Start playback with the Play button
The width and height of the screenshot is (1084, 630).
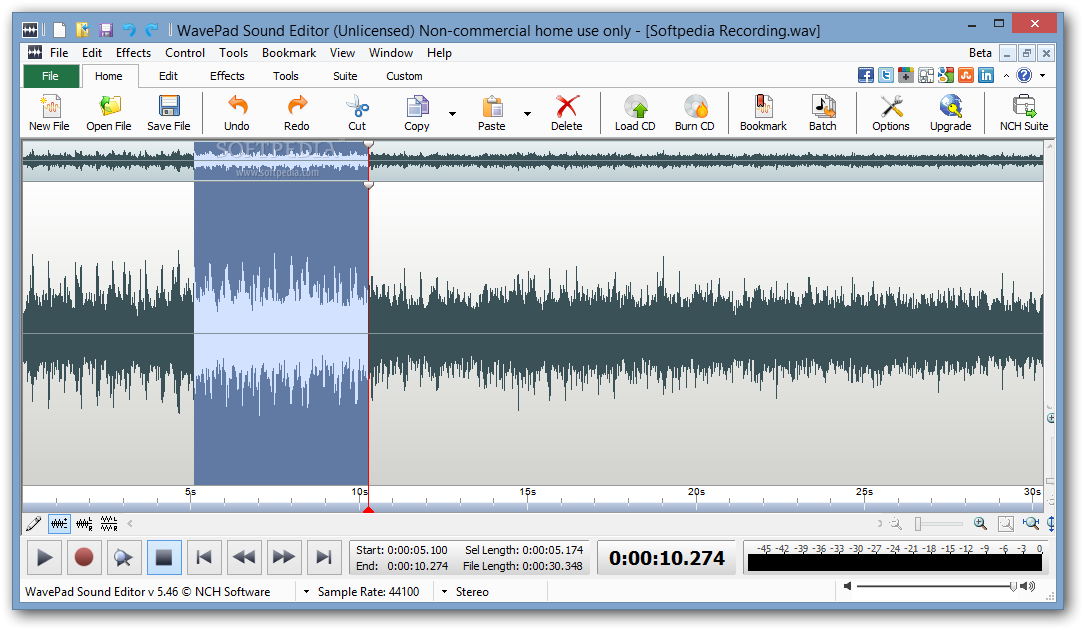(44, 557)
